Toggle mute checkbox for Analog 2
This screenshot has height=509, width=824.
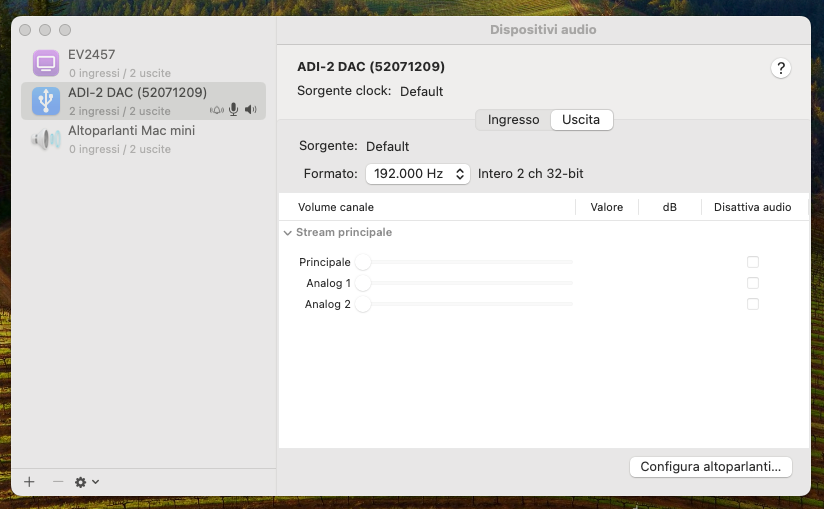point(753,304)
